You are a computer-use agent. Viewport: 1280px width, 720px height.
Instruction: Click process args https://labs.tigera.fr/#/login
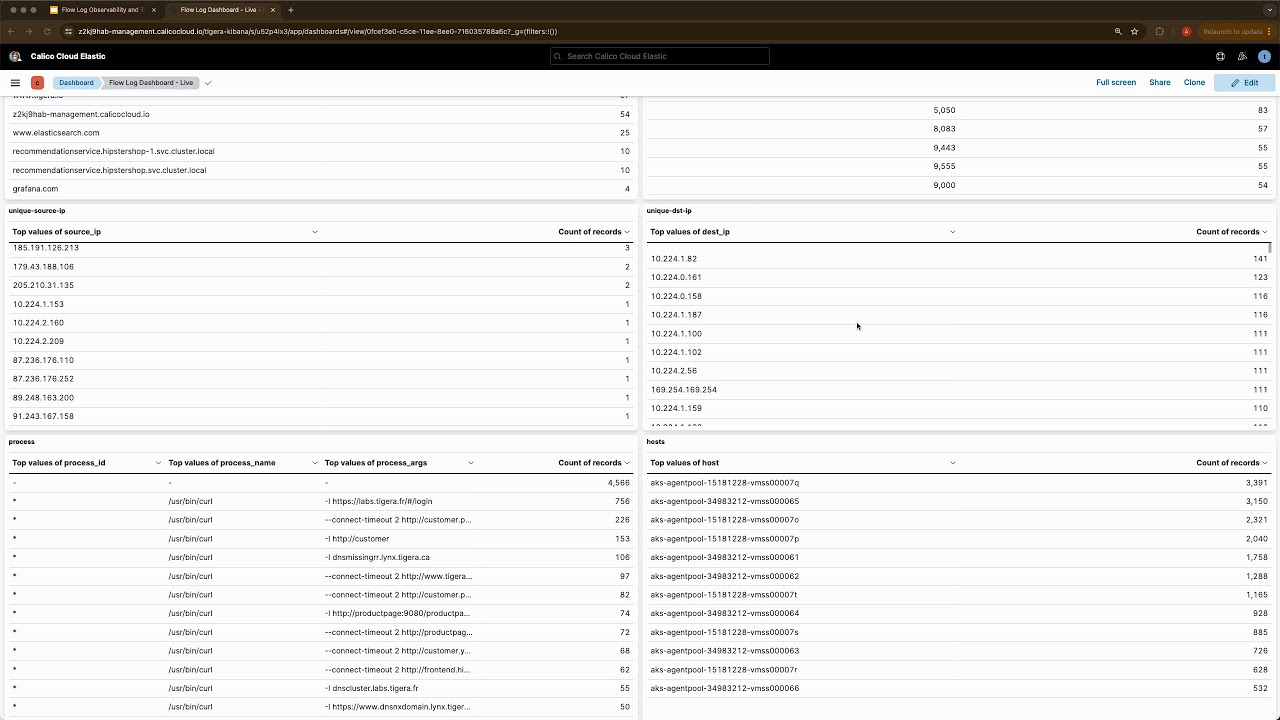(x=378, y=501)
